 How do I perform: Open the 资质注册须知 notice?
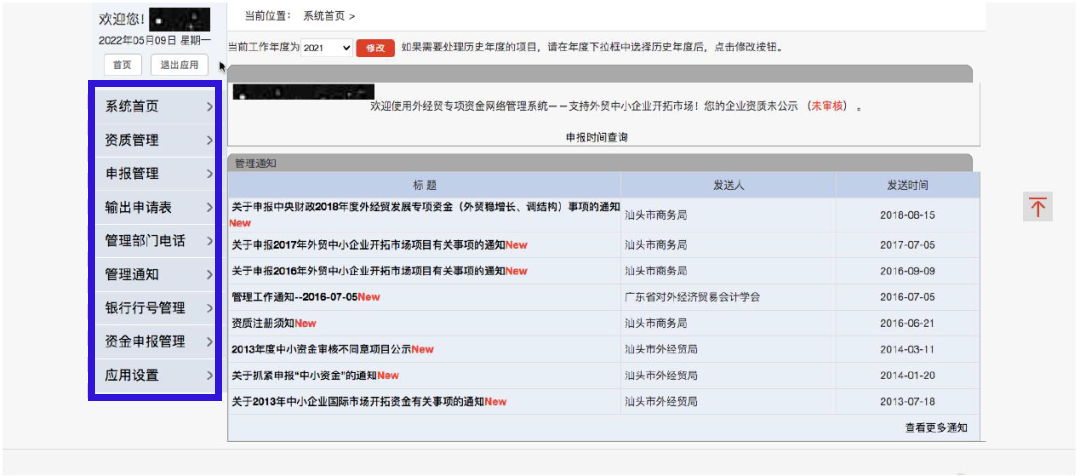point(264,323)
